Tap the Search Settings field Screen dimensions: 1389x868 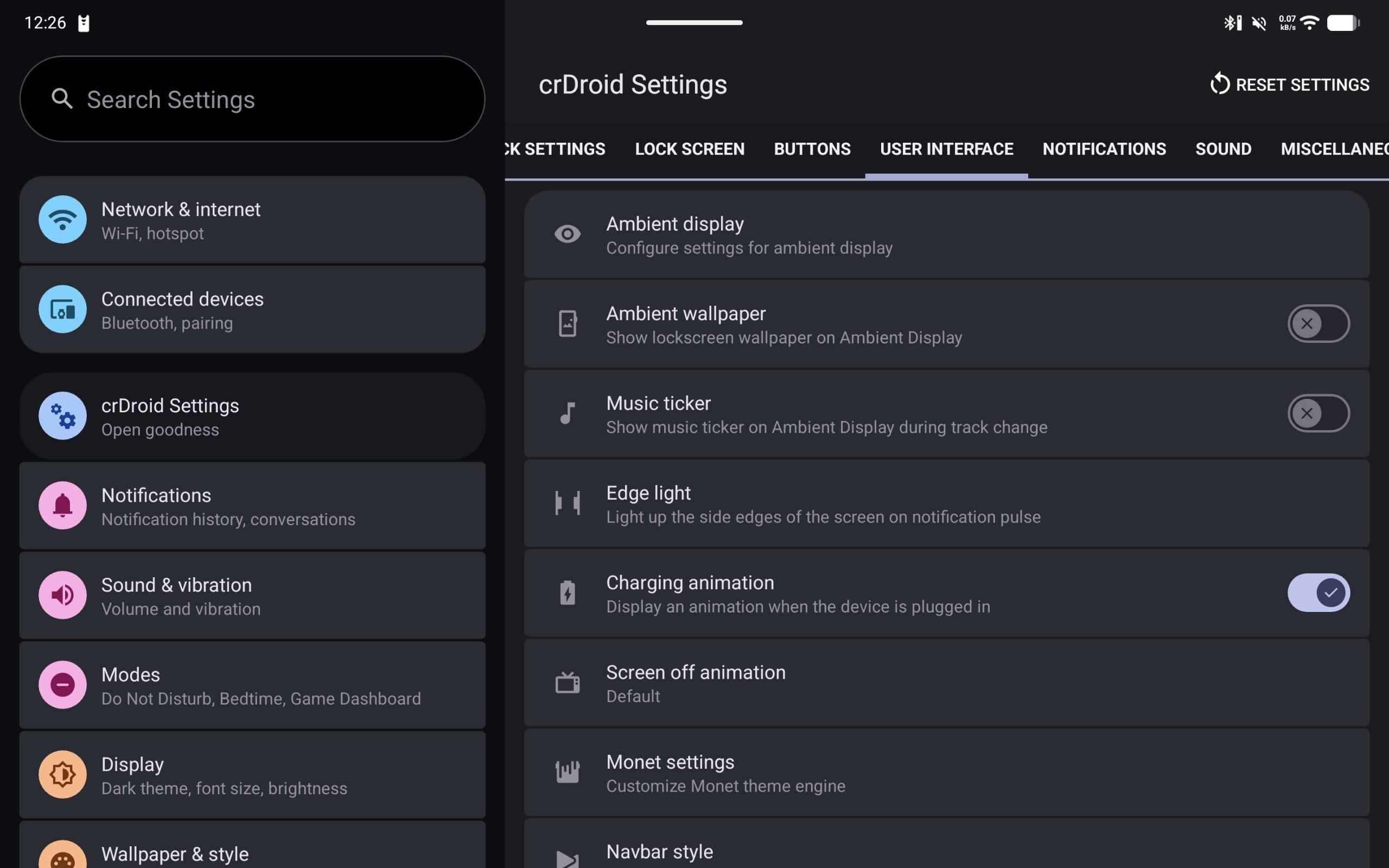click(x=252, y=99)
